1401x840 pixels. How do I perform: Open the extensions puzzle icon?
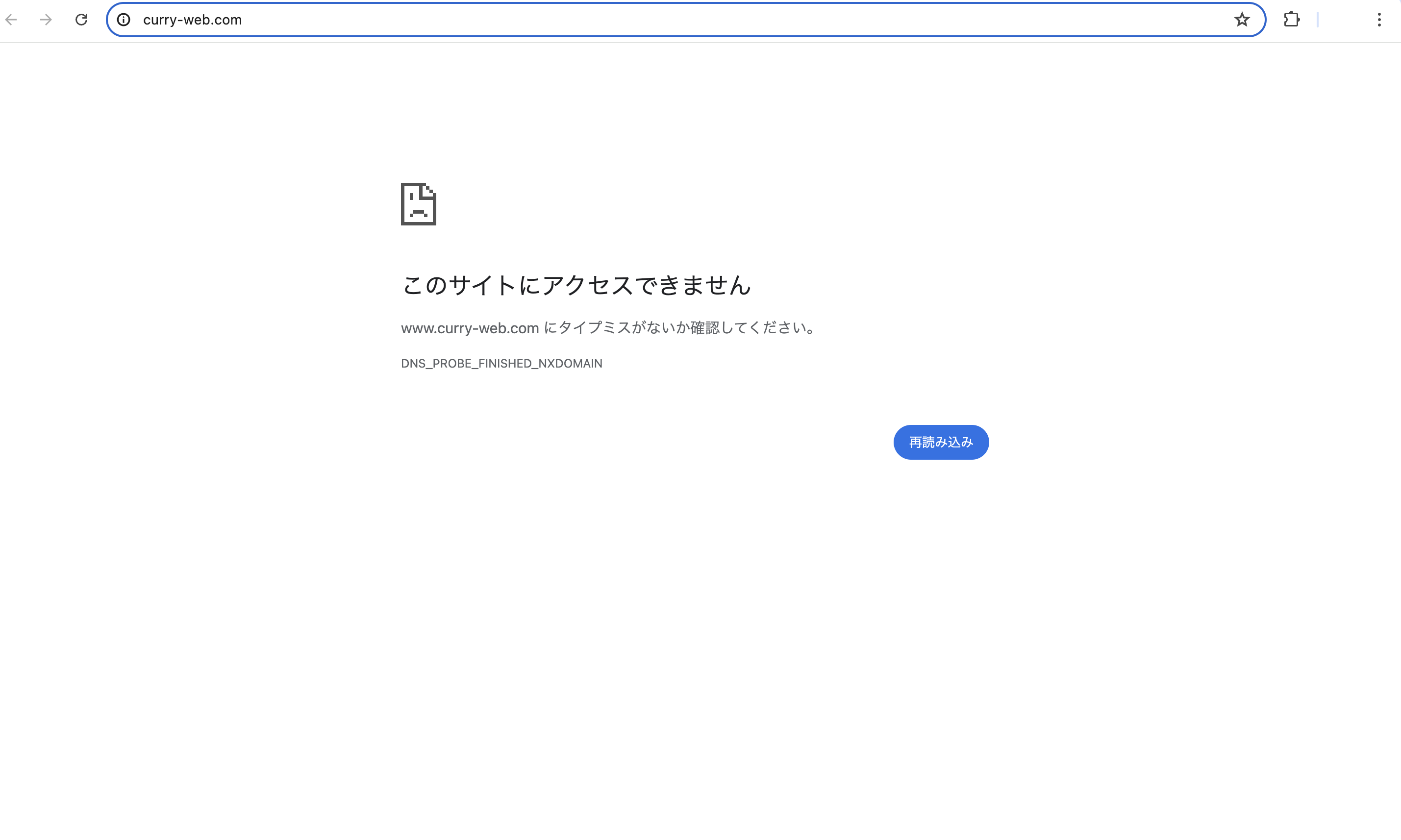(1291, 20)
